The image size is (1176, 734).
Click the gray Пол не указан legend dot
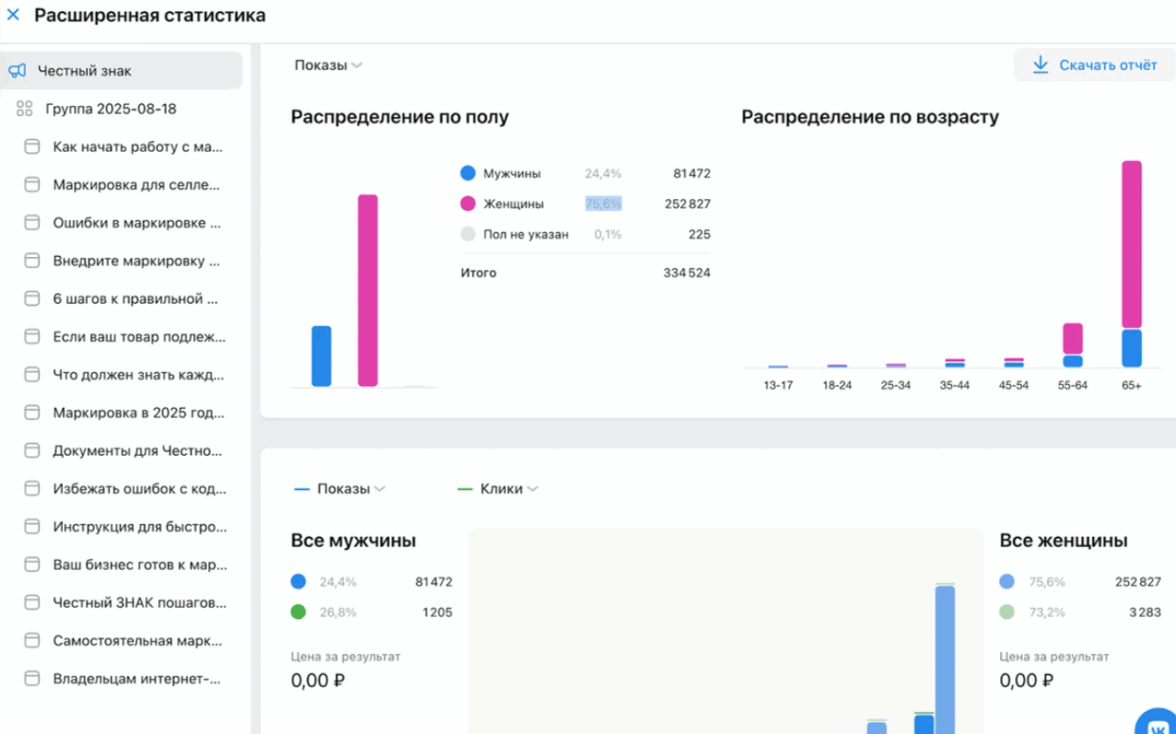468,235
